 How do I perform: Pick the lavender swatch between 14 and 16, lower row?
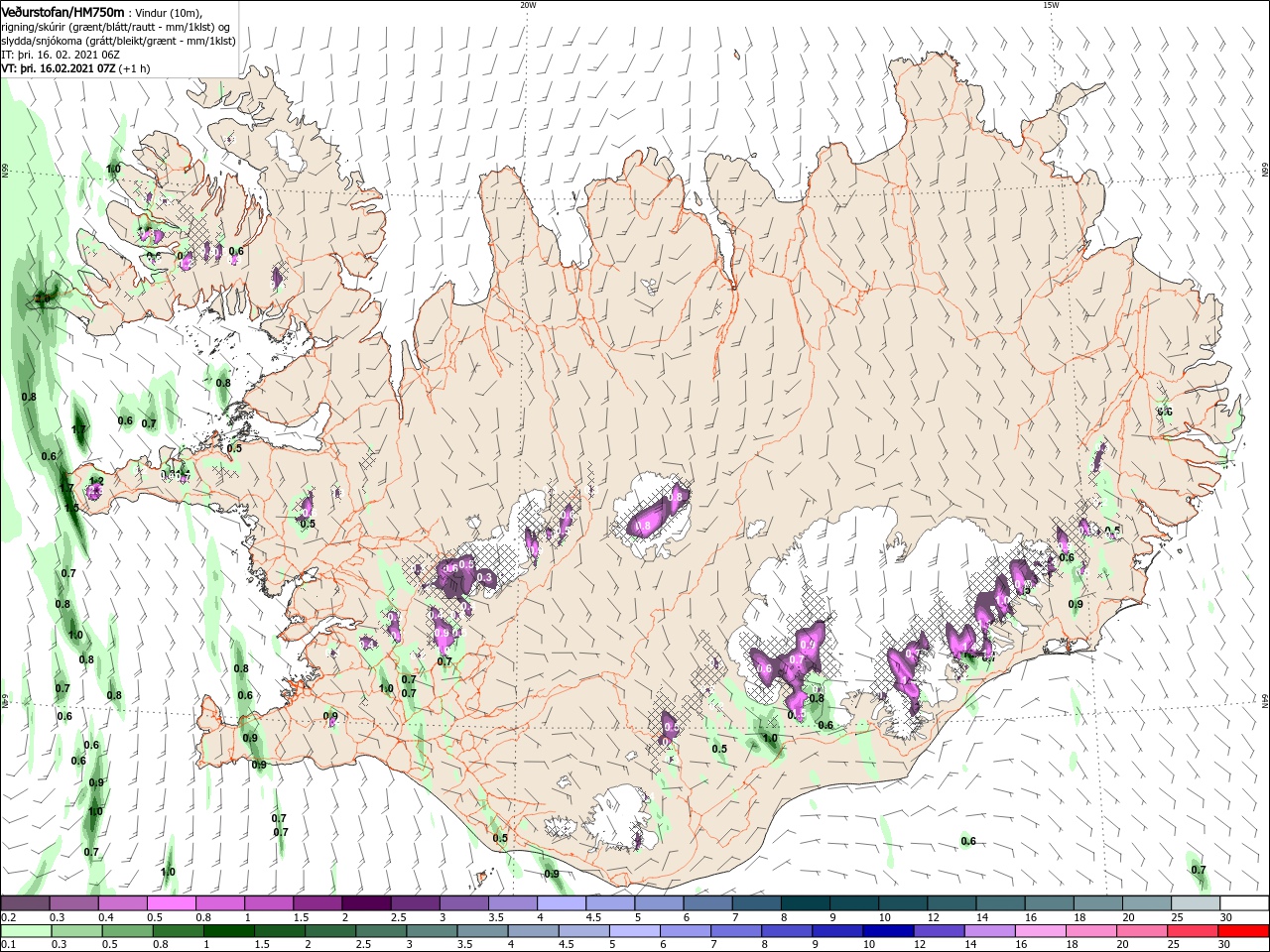(990, 931)
